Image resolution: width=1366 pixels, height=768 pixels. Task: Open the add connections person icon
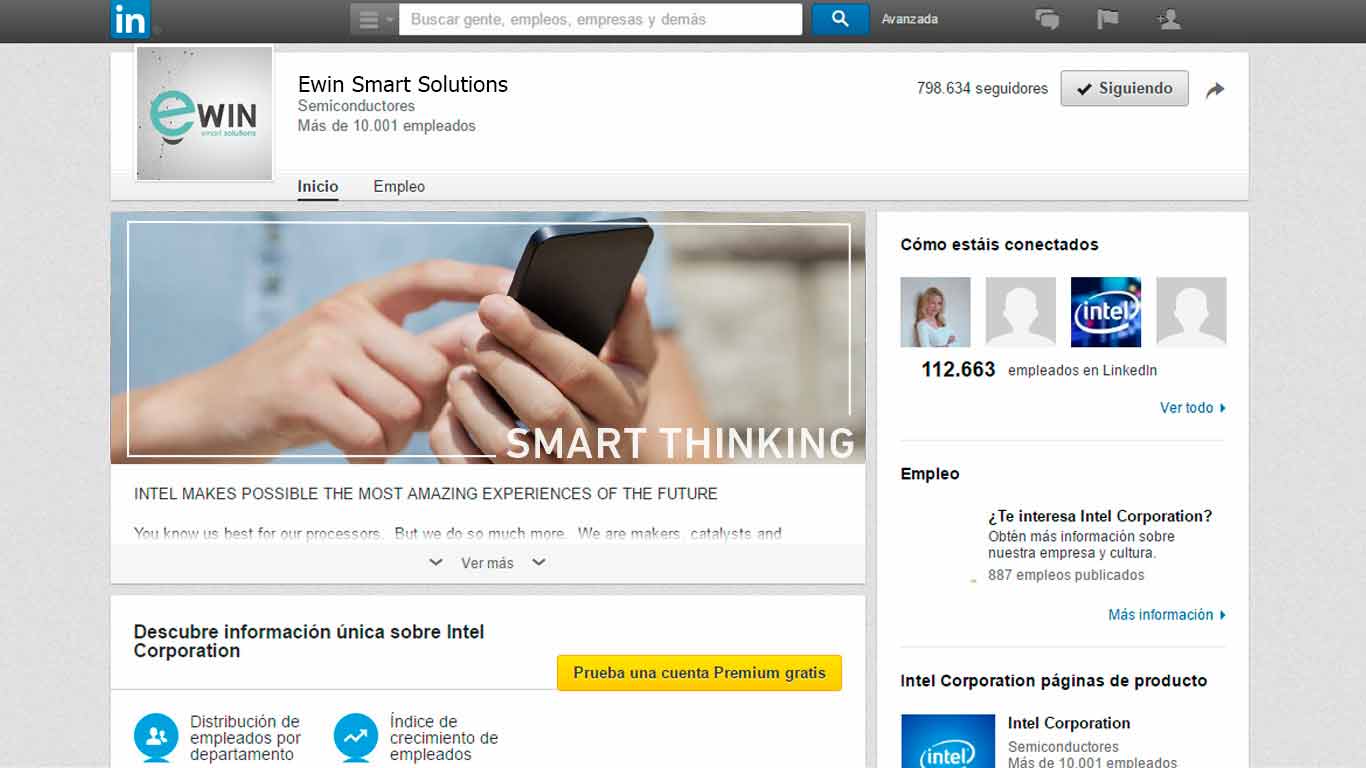pyautogui.click(x=1168, y=19)
